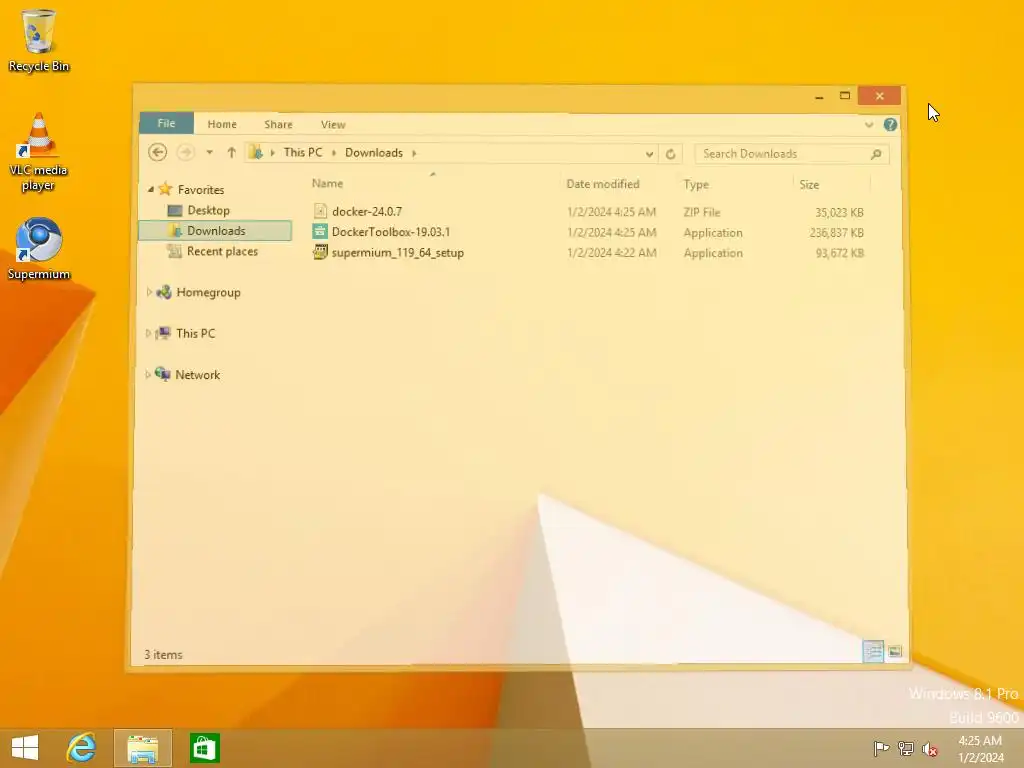
Task: Go up one folder level arrow
Action: coord(231,153)
